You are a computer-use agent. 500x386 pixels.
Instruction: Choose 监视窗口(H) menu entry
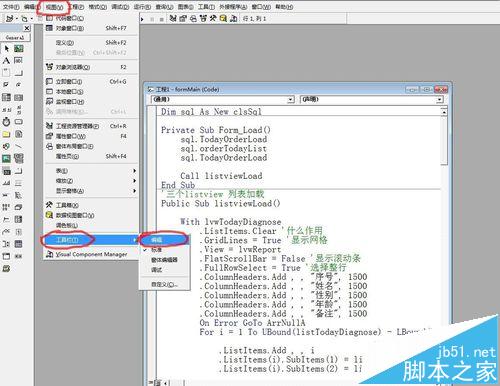tap(91, 101)
